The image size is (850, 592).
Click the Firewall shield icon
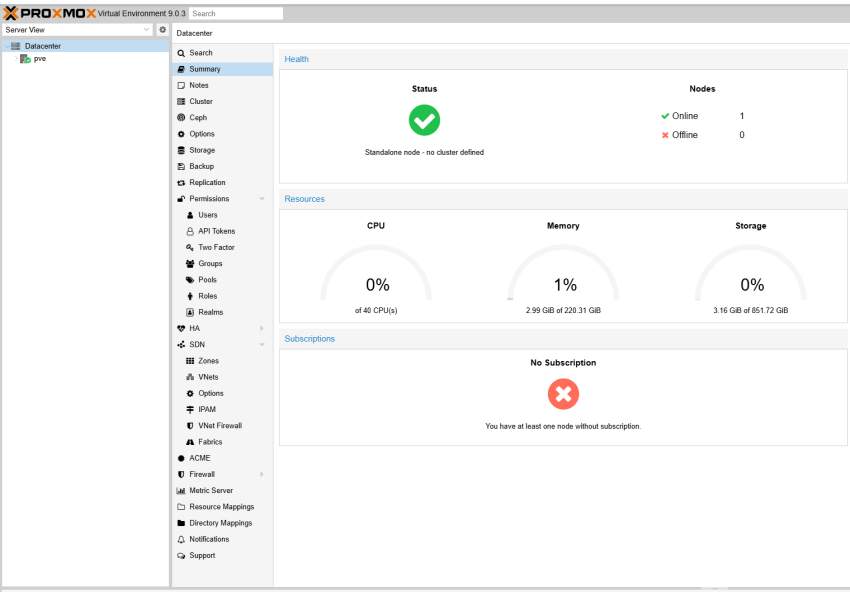tap(181, 474)
